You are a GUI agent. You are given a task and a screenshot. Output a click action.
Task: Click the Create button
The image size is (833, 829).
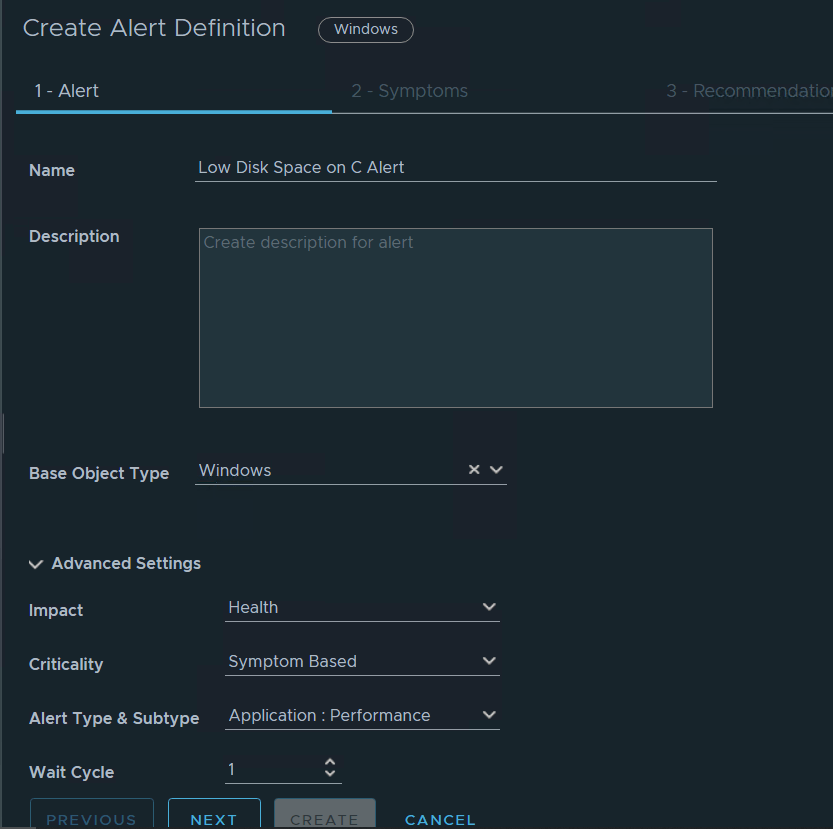(x=324, y=816)
